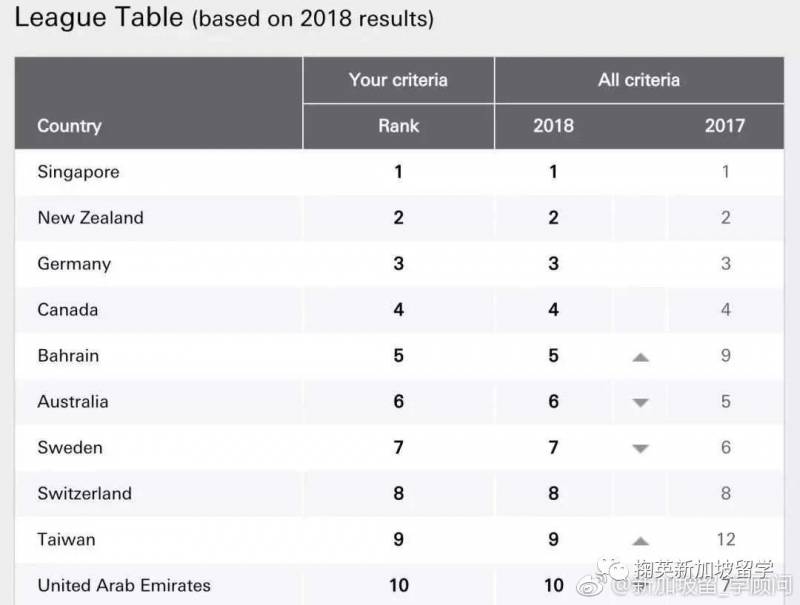Select the Country column header
Image resolution: width=800 pixels, height=605 pixels.
[69, 126]
